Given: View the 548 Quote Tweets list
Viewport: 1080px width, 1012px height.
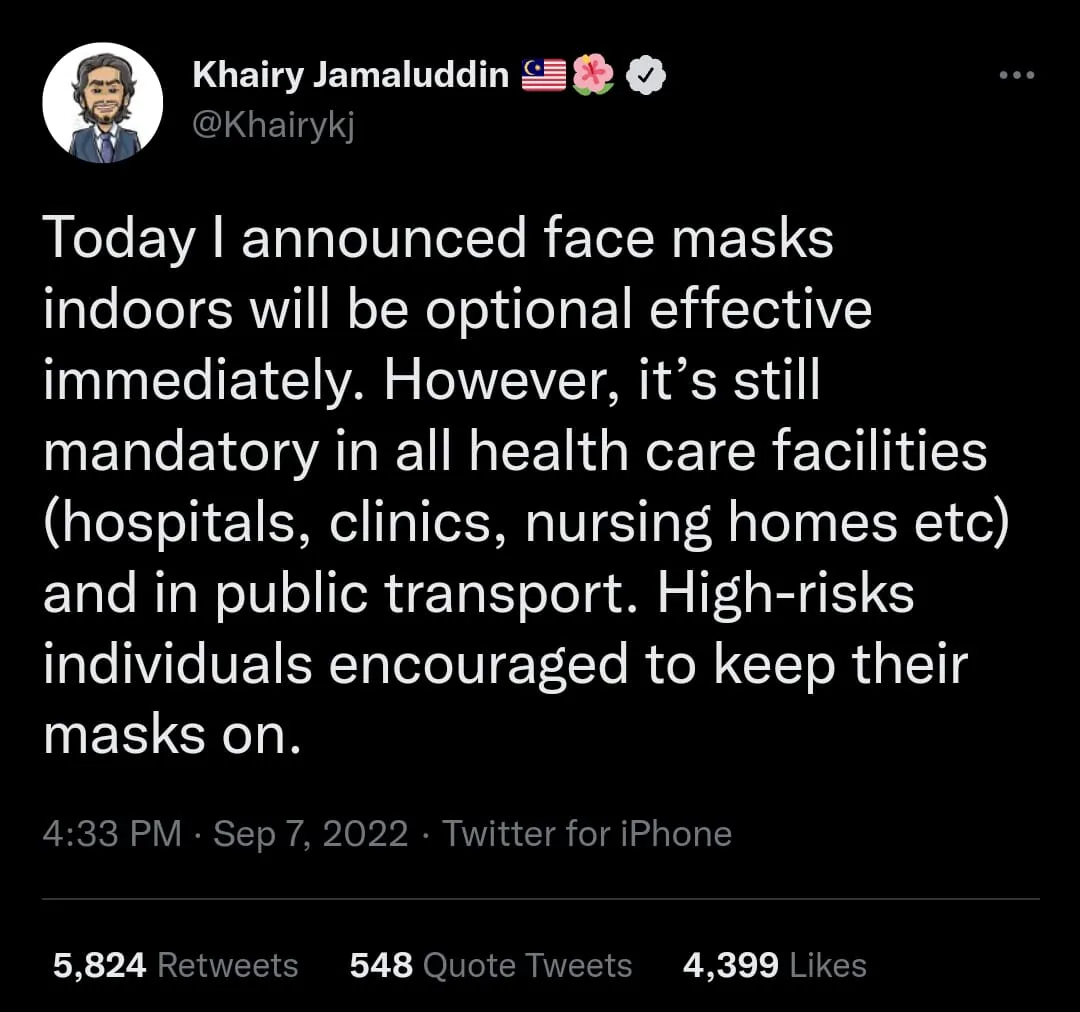Looking at the screenshot, I should click(x=490, y=965).
